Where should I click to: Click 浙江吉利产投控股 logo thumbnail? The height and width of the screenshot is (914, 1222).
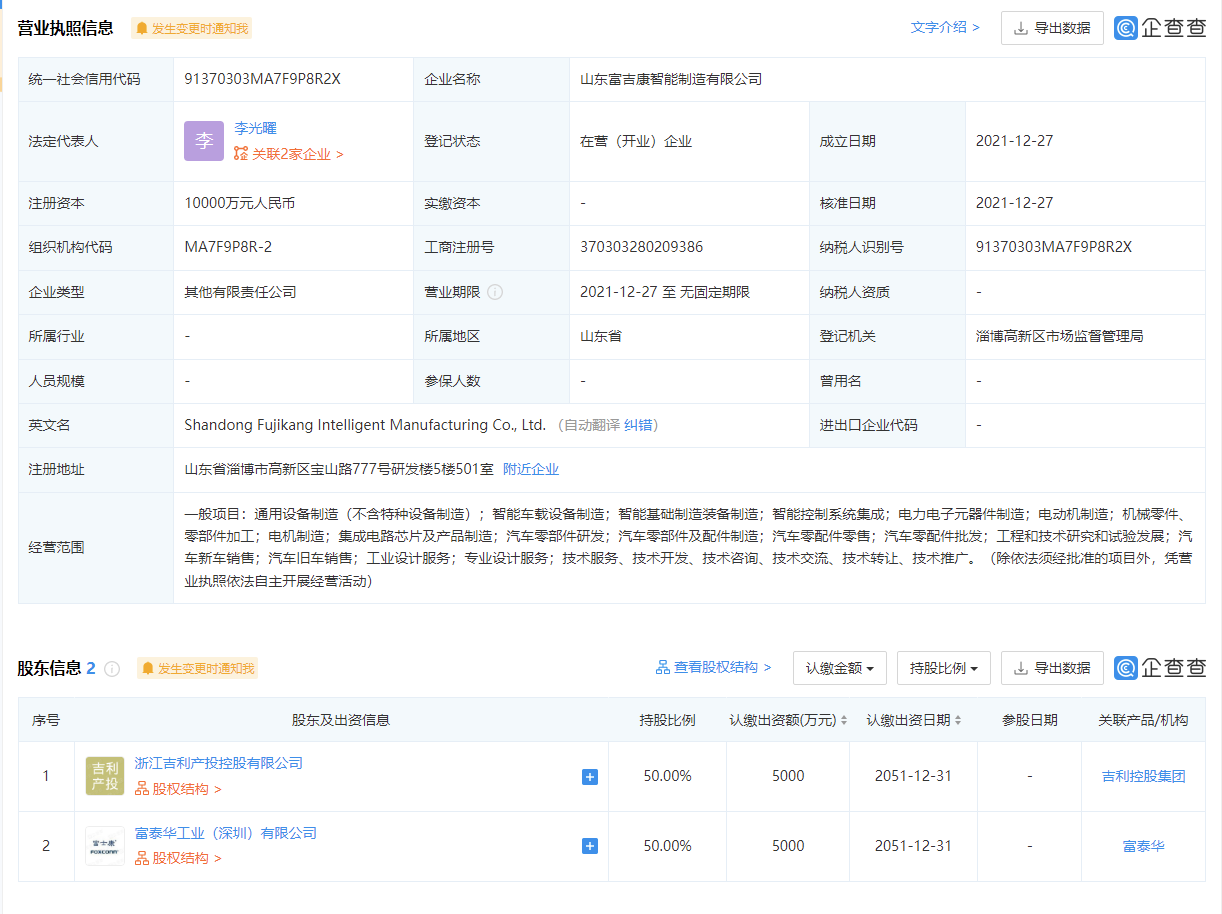[105, 776]
